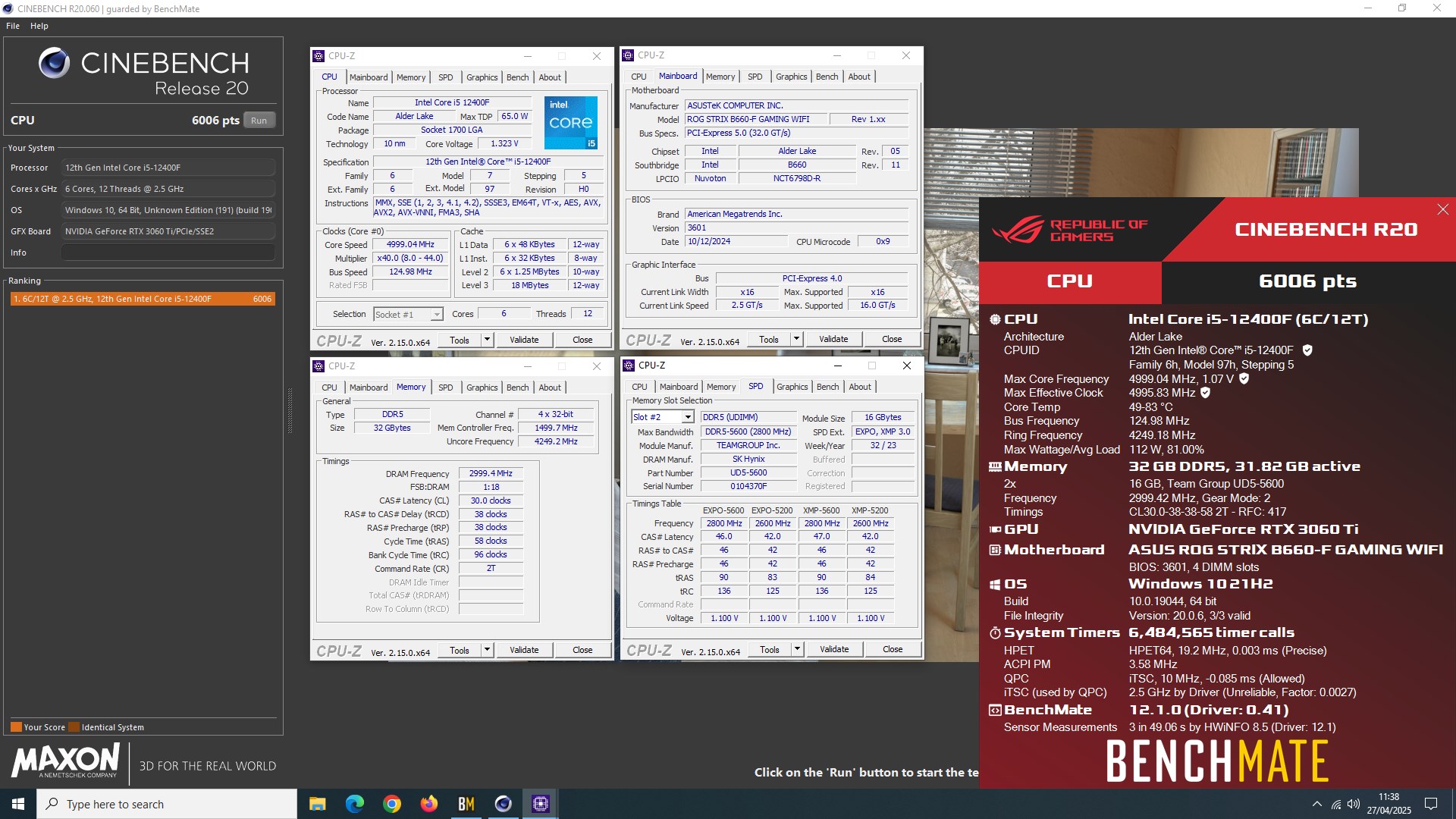
Task: Click the Part Number value UD5-5600
Action: tap(748, 473)
